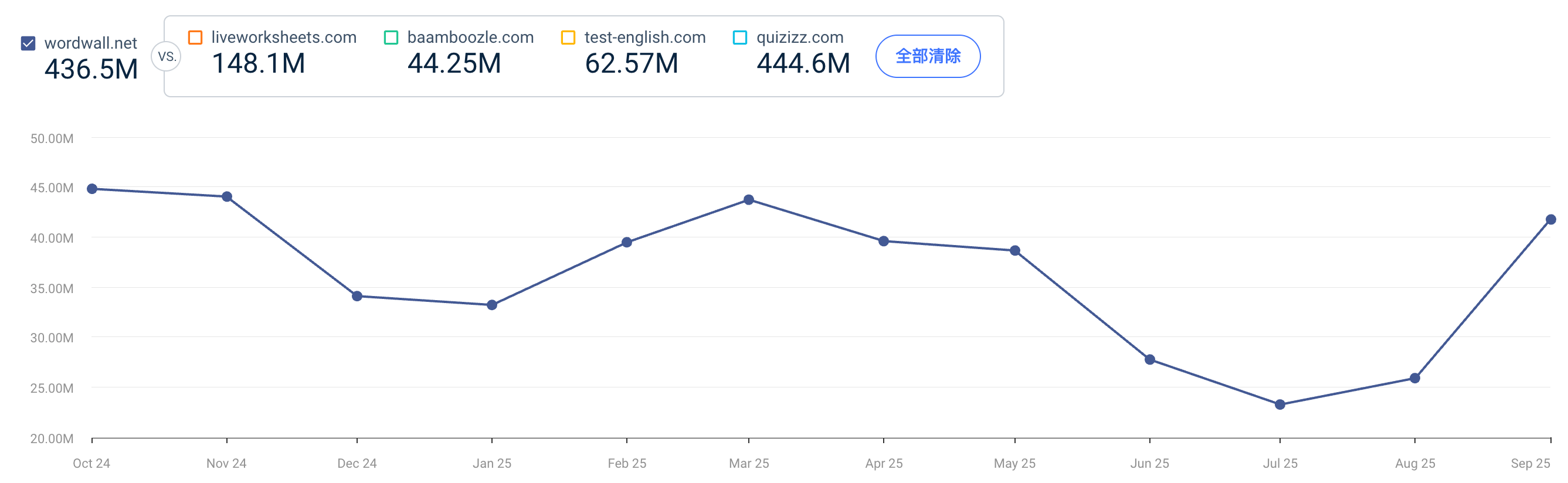Click the 20.00M y-axis label

[x=52, y=439]
